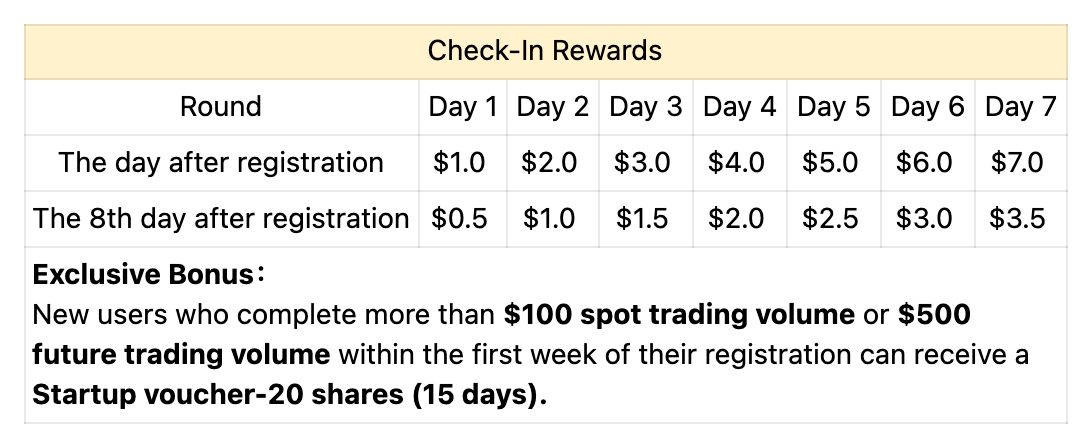This screenshot has height=448, width=1092.
Task: Click the $3.5 reward cell
Action: (1017, 218)
